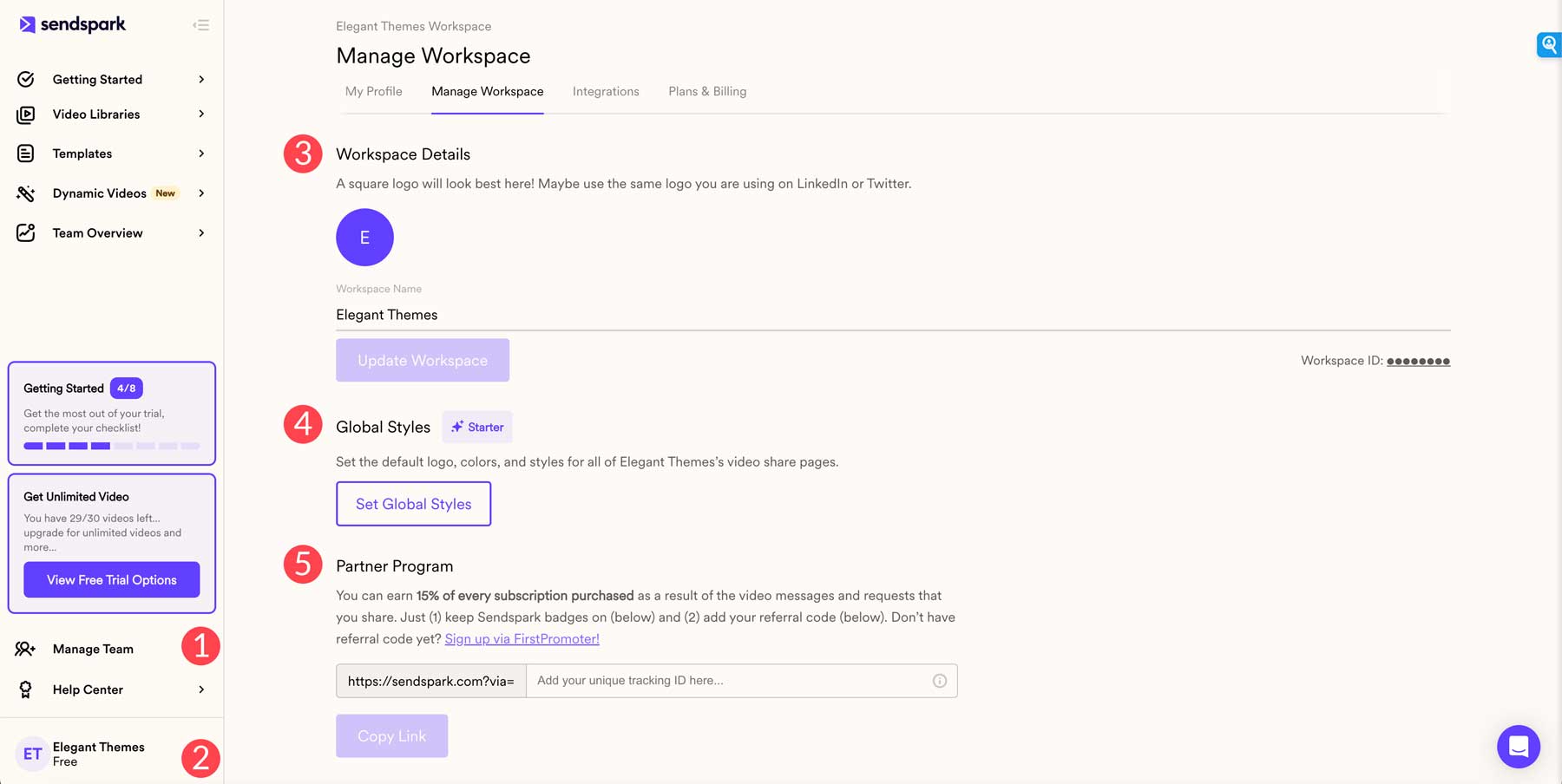Screen dimensions: 1562x784
Task: Click the Sendspark logo
Action: pos(73,24)
